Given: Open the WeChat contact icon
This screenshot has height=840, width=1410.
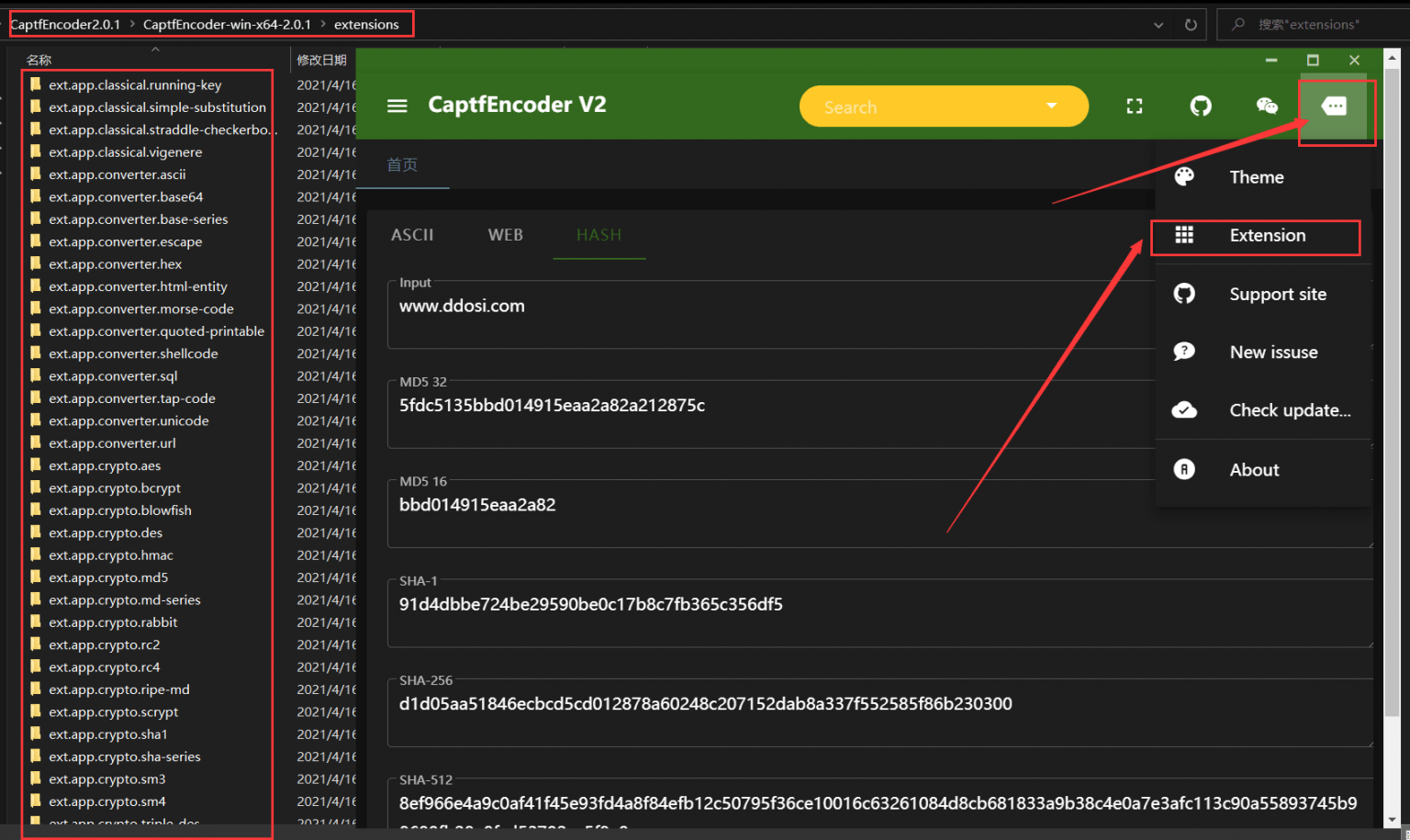Looking at the screenshot, I should [1267, 105].
